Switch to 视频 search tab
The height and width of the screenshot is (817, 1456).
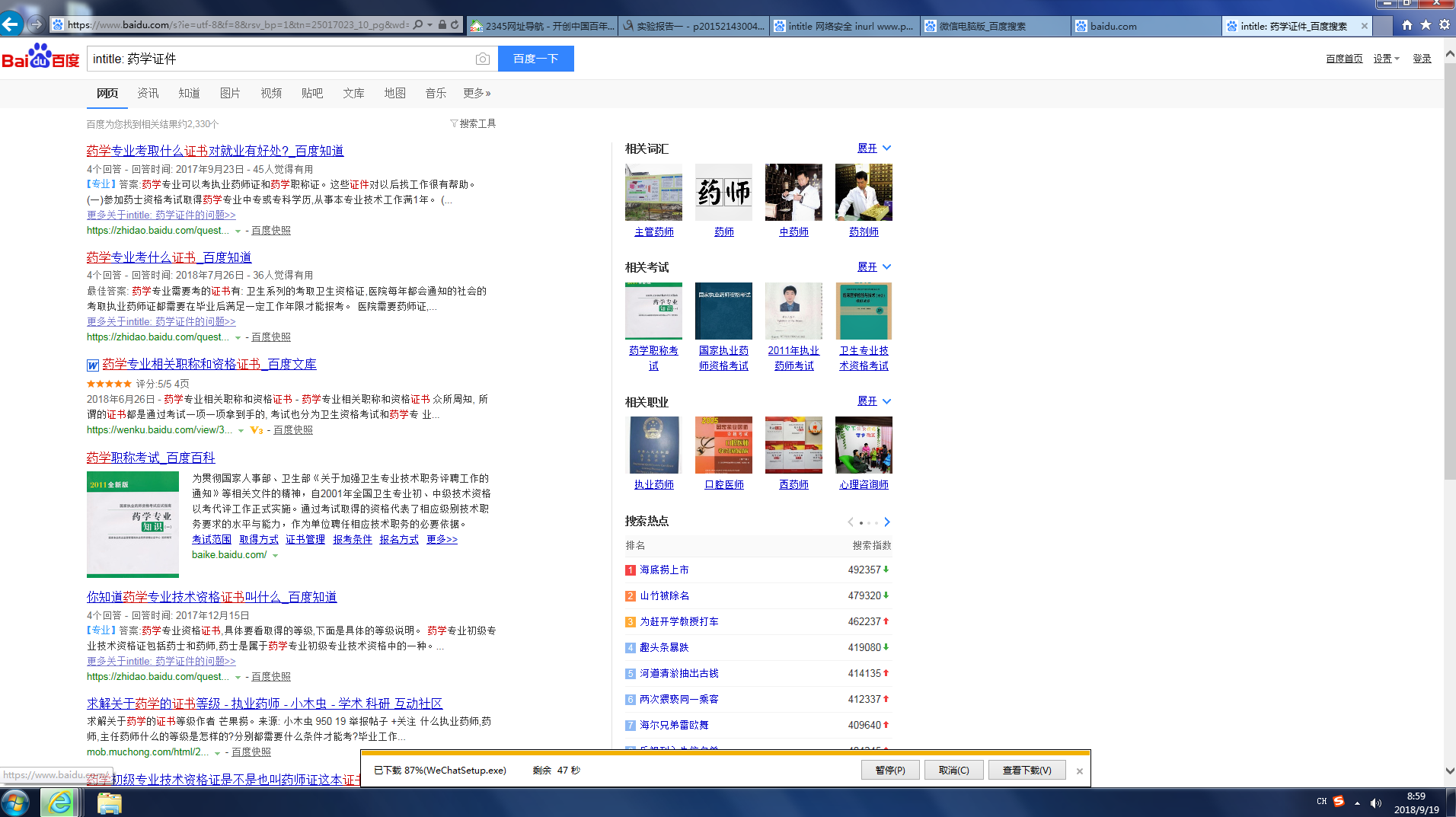(271, 93)
